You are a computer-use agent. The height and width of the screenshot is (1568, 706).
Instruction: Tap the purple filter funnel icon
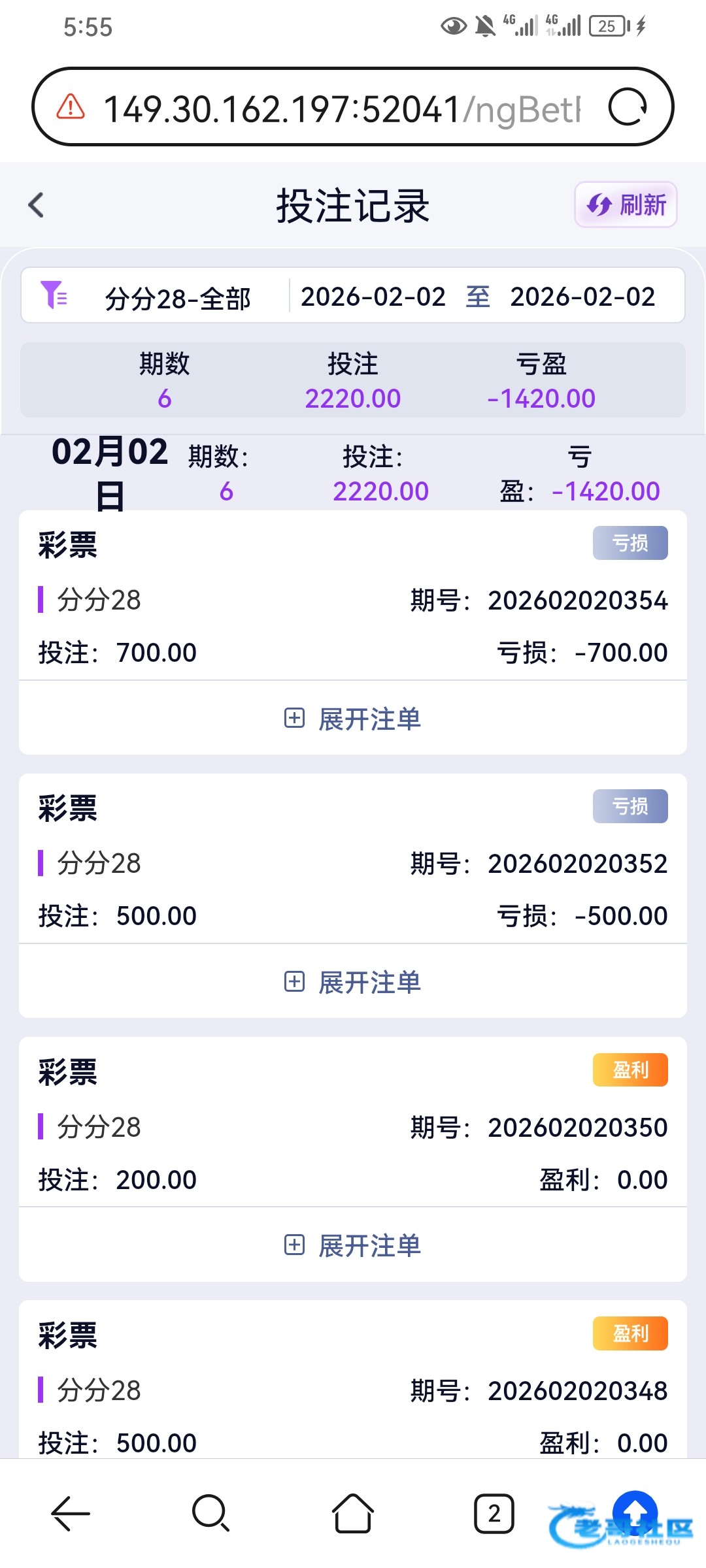point(54,295)
